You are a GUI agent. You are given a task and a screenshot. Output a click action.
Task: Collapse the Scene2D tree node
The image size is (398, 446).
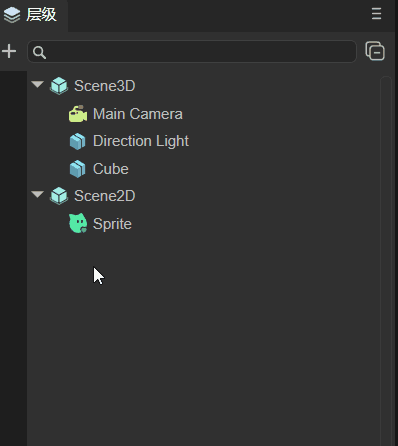point(38,194)
